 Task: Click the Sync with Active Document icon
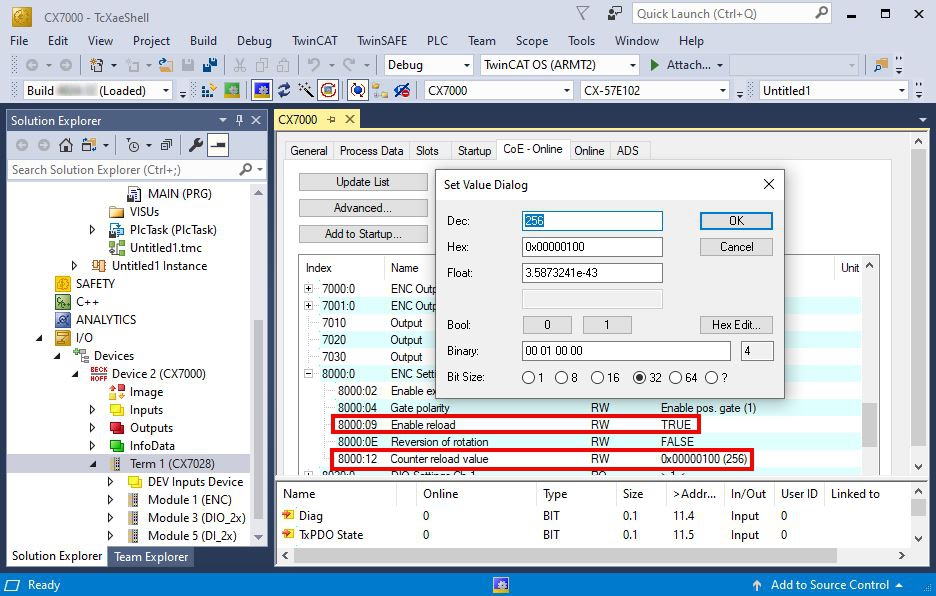point(89,145)
